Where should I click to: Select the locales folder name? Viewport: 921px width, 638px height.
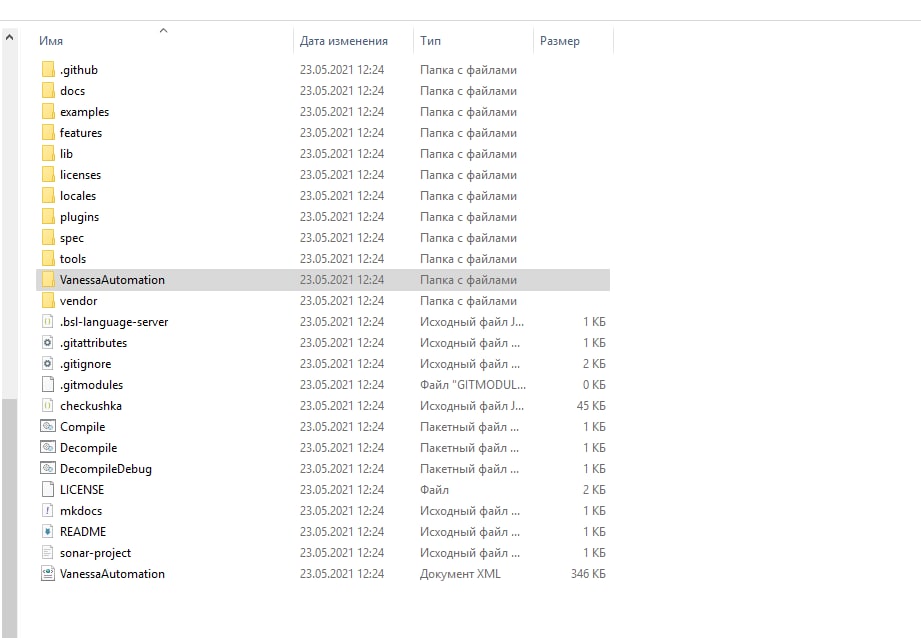(78, 196)
